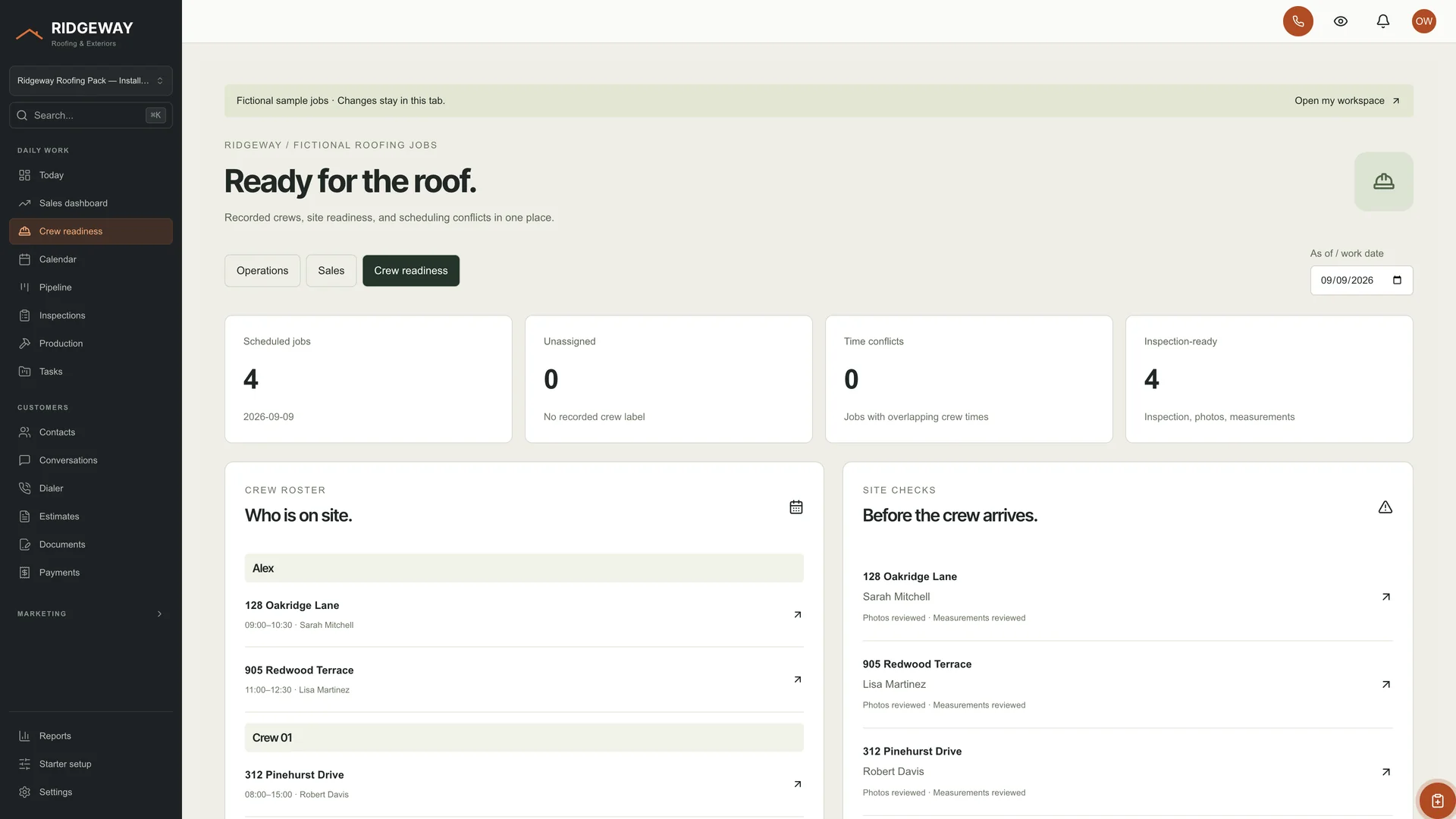Click the Open my workspace link
Image resolution: width=1456 pixels, height=819 pixels.
tap(1347, 101)
